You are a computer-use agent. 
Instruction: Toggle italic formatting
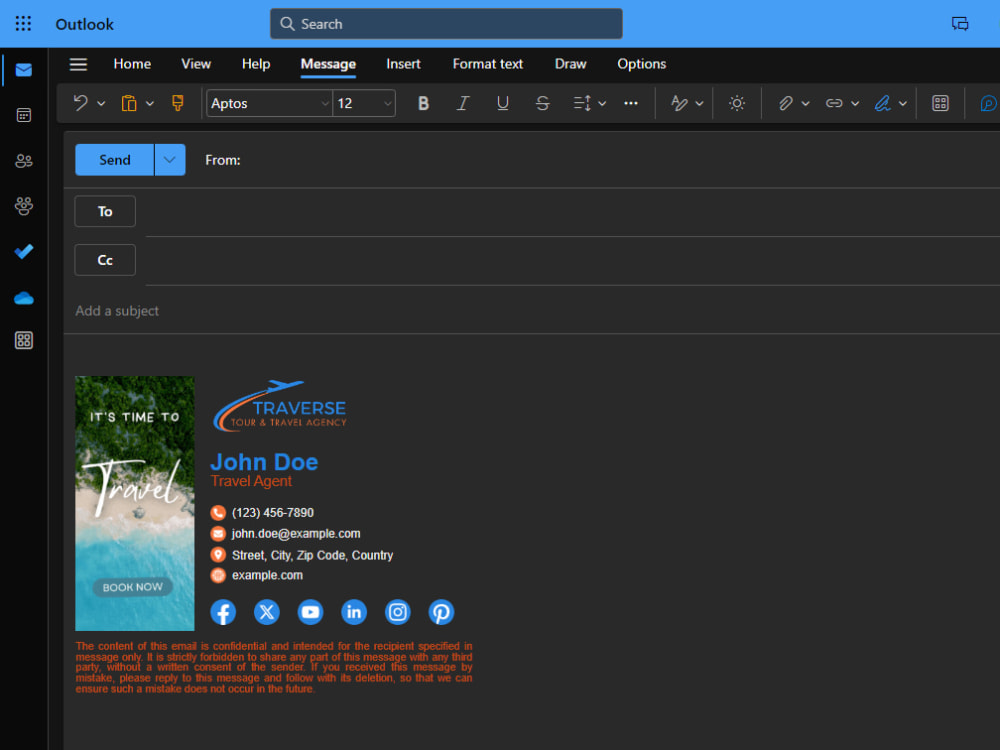[463, 103]
